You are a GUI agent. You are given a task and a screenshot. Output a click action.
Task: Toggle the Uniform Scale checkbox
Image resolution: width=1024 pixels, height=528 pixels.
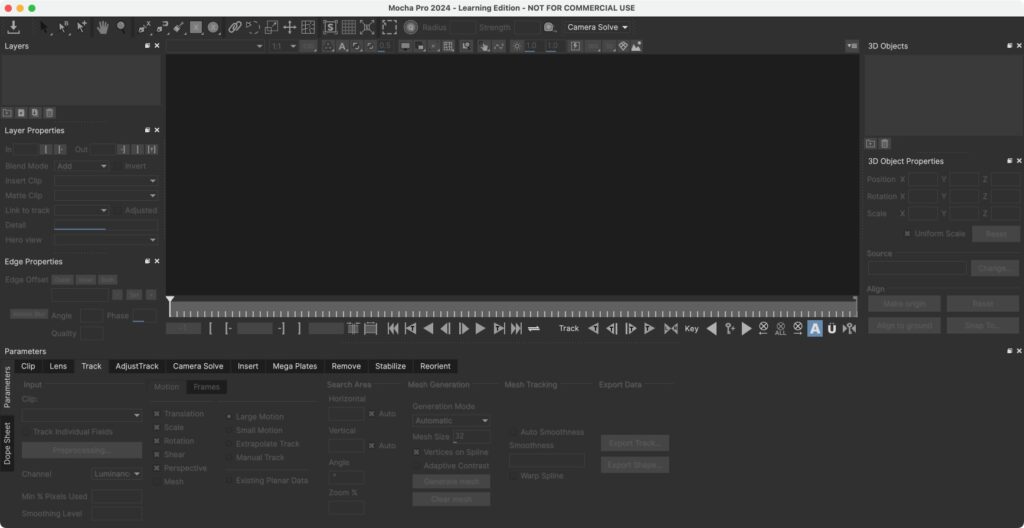coord(907,234)
